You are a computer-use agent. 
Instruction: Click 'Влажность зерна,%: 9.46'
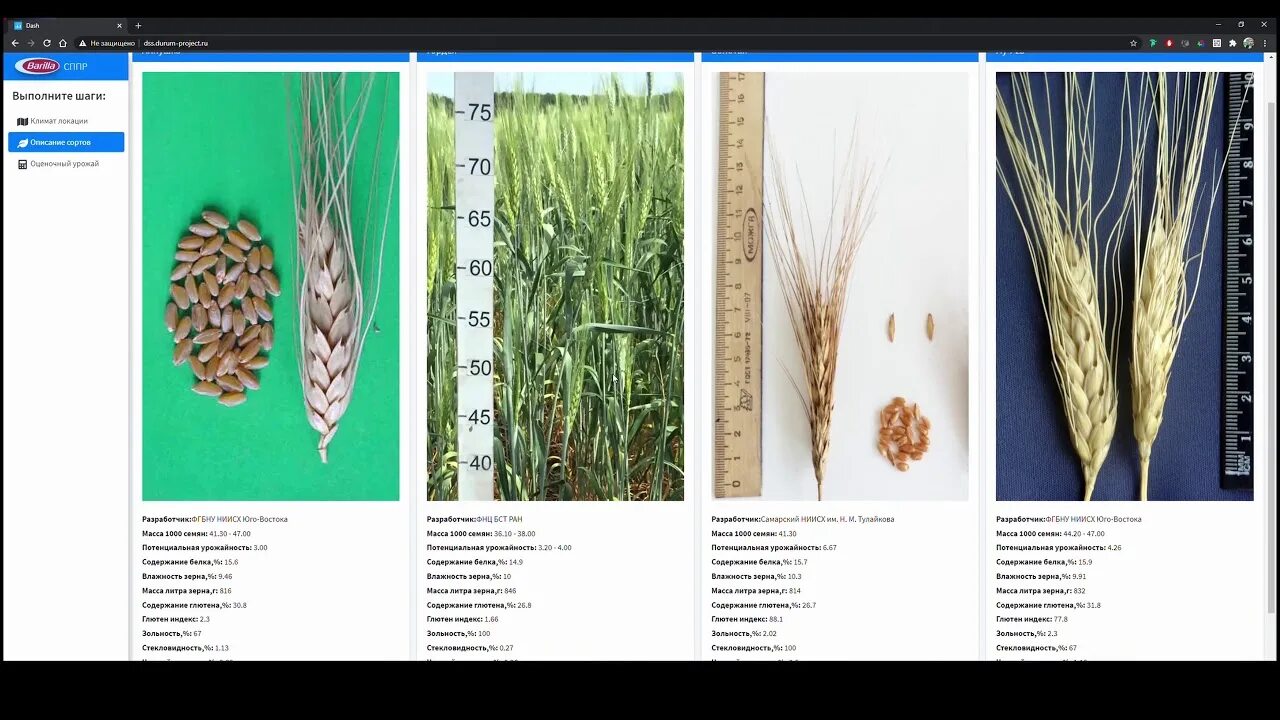pos(187,577)
